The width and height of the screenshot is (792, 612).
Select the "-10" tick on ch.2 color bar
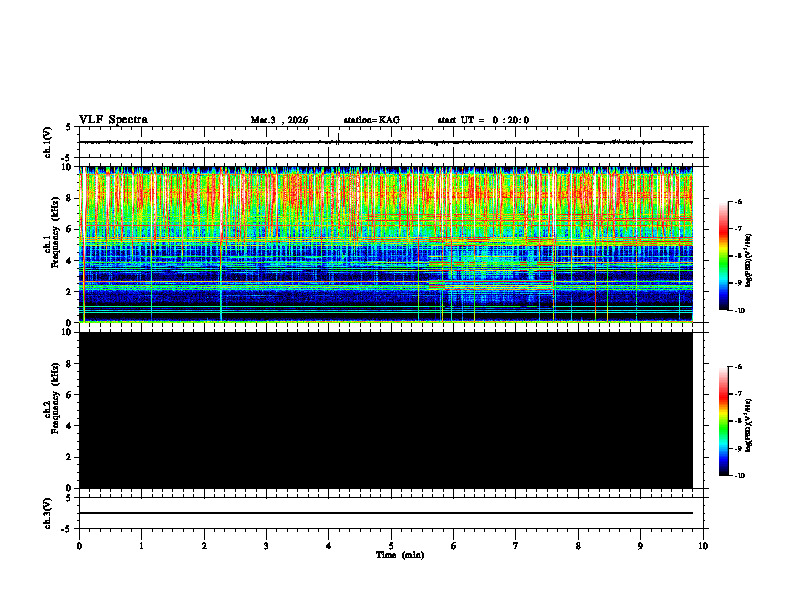point(740,476)
